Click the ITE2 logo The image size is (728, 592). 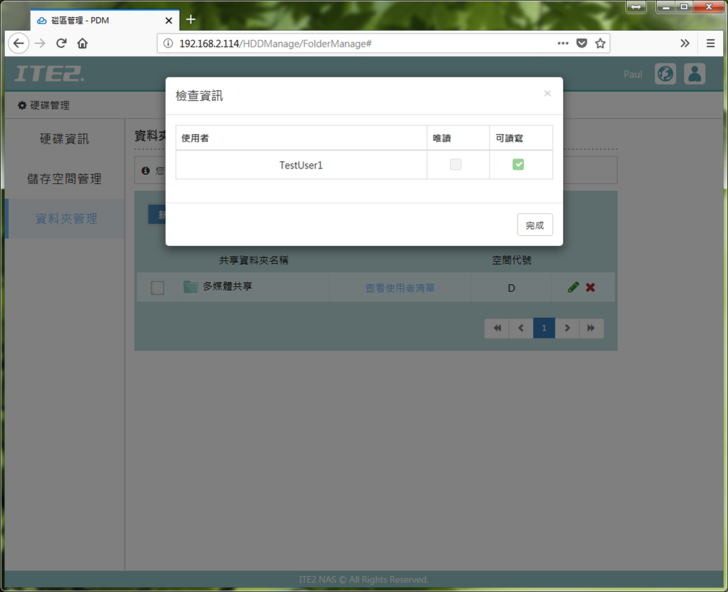(49, 74)
